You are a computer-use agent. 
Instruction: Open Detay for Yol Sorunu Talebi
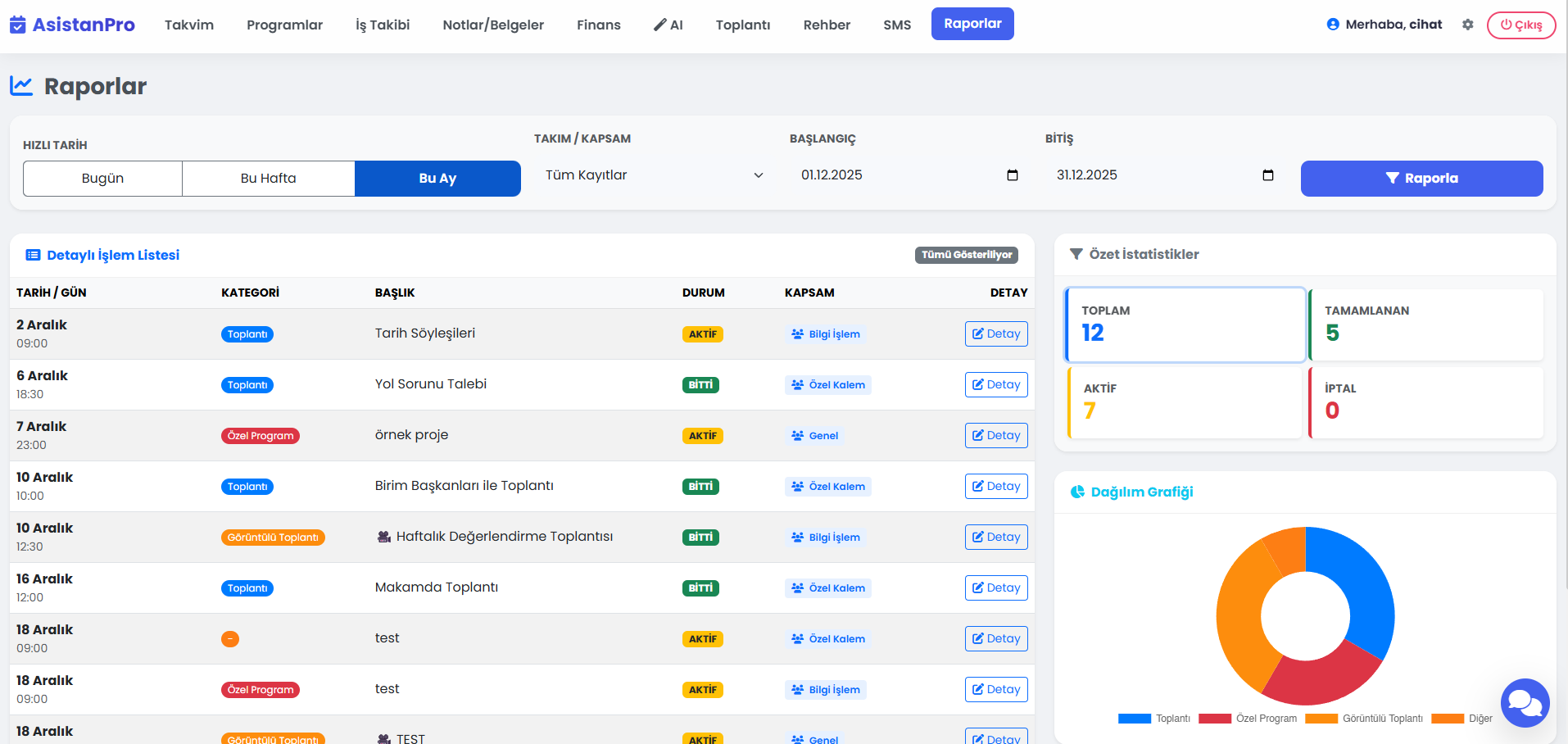click(x=995, y=385)
